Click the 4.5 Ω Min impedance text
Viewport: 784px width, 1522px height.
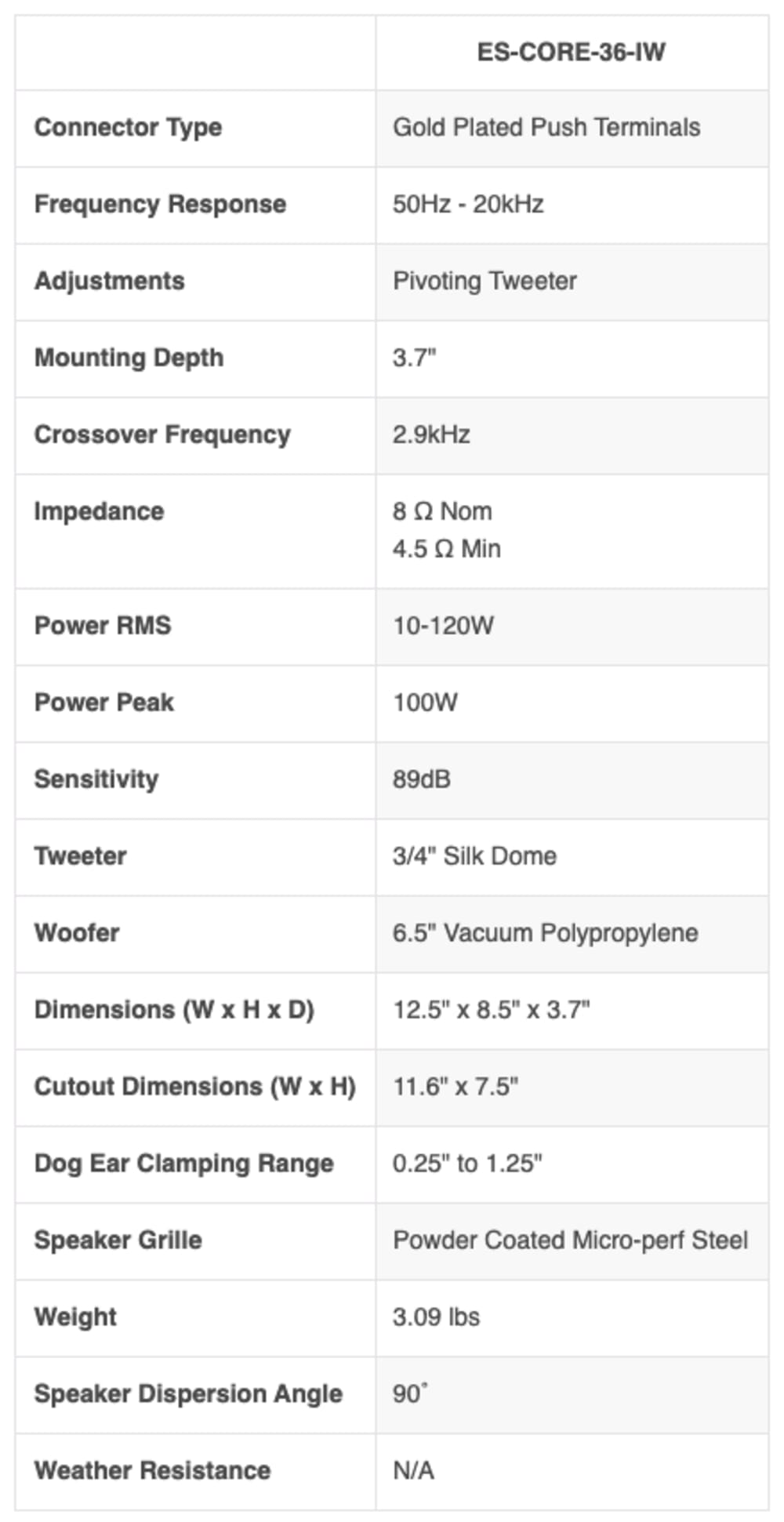(x=446, y=549)
